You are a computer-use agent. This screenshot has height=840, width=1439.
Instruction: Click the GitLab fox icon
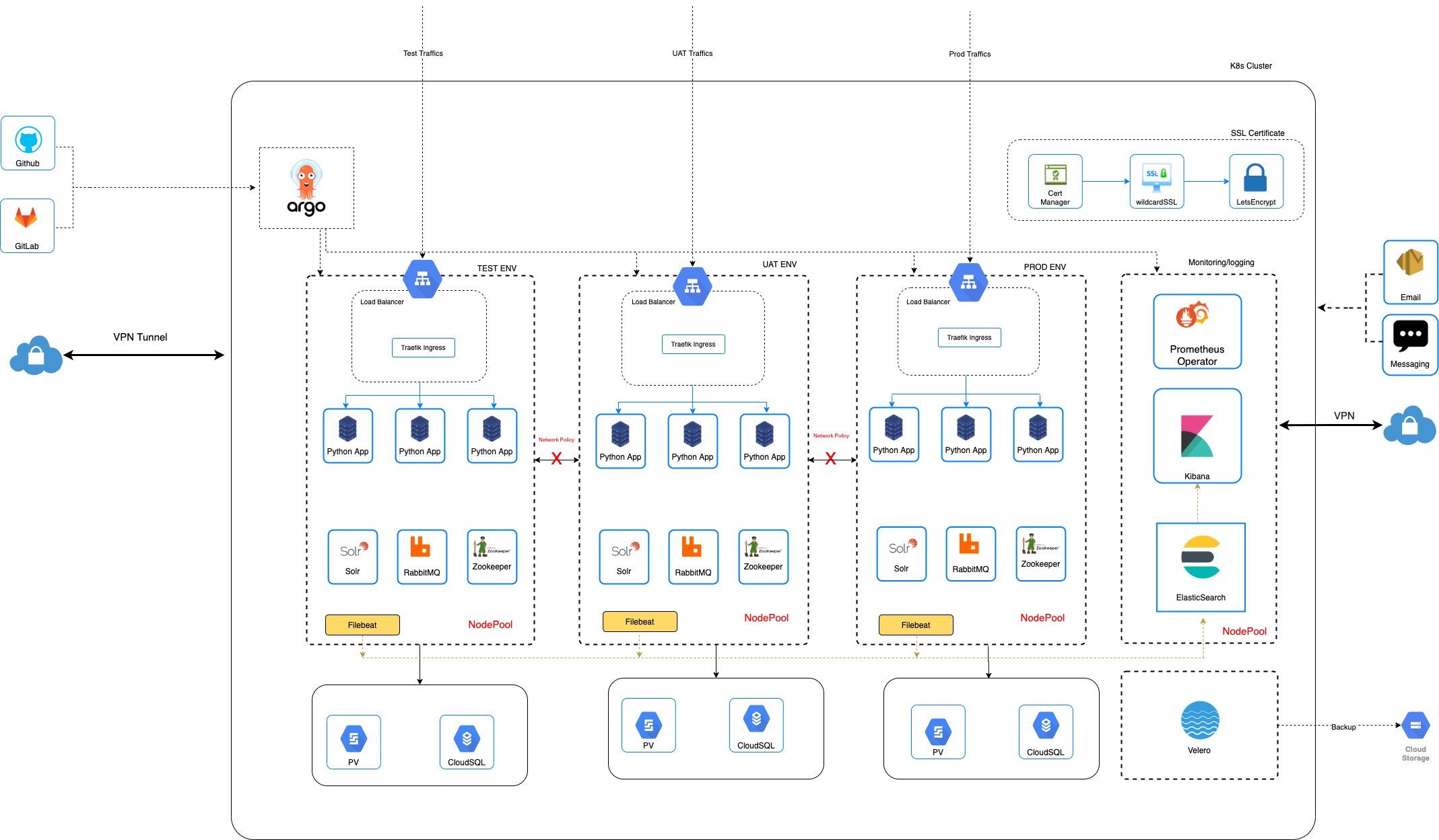click(26, 218)
